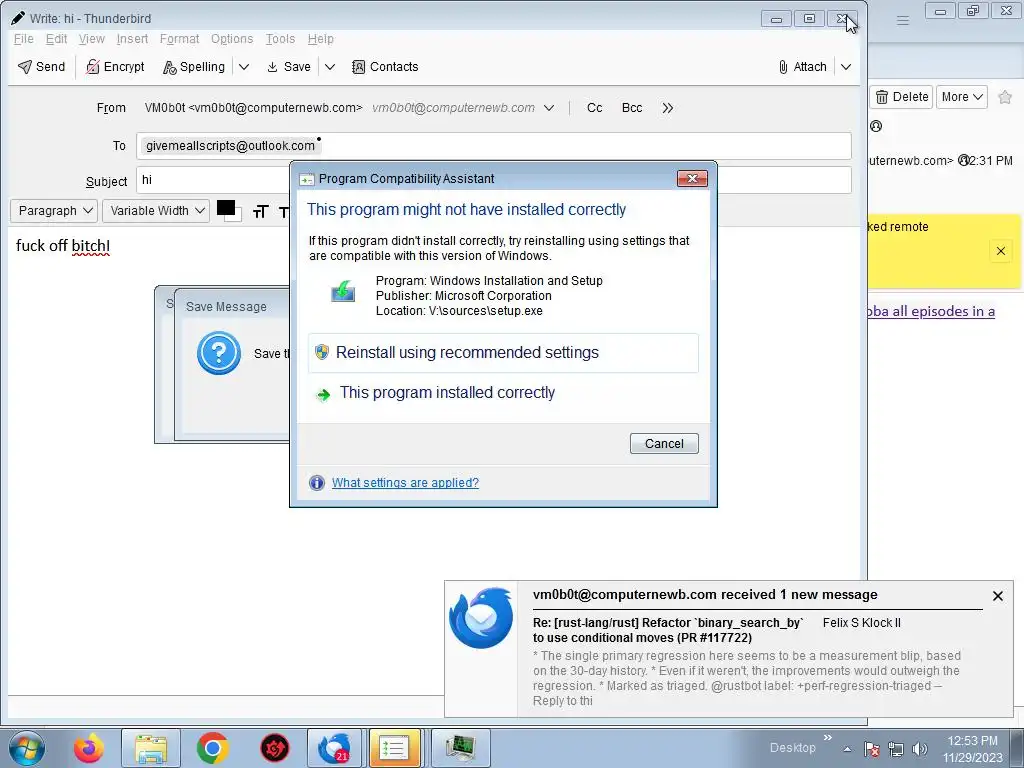Click the To recipient field
This screenshot has width=1024, height=768.
494,146
